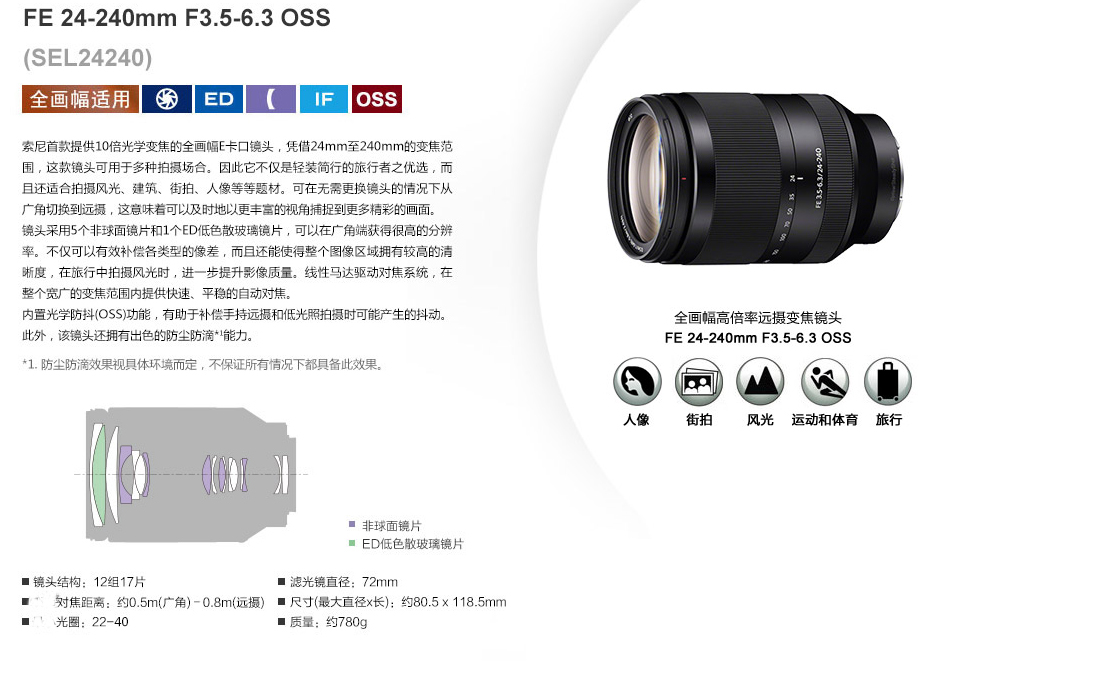Select the IF internal focus badge
The width and height of the screenshot is (1103, 689).
[x=324, y=99]
